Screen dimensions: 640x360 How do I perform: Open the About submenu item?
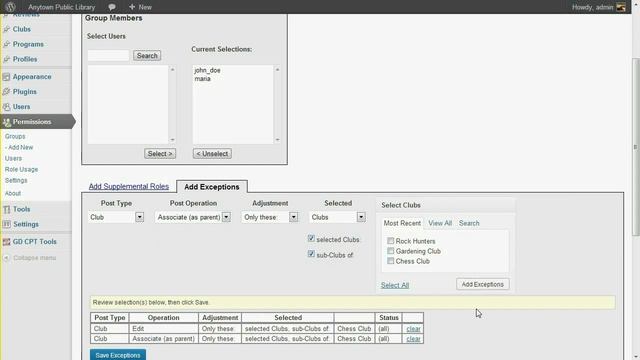(13, 193)
